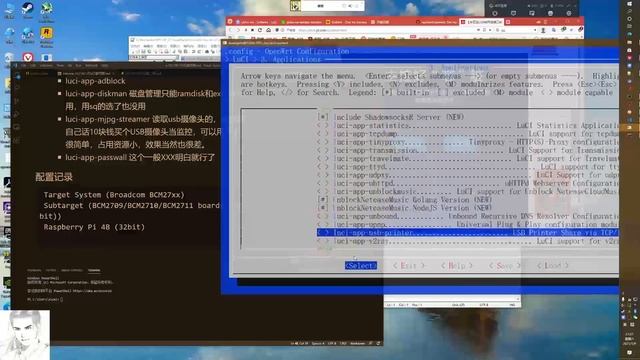Switch to the PROBLEMS panel tab in VS Code
The width and height of the screenshot is (640, 360).
[x=34, y=270]
